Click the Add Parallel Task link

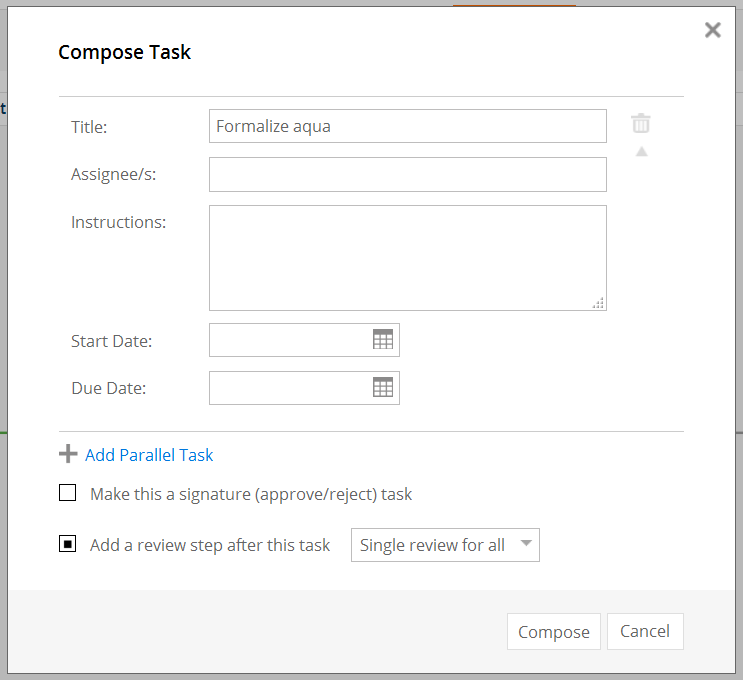(149, 455)
